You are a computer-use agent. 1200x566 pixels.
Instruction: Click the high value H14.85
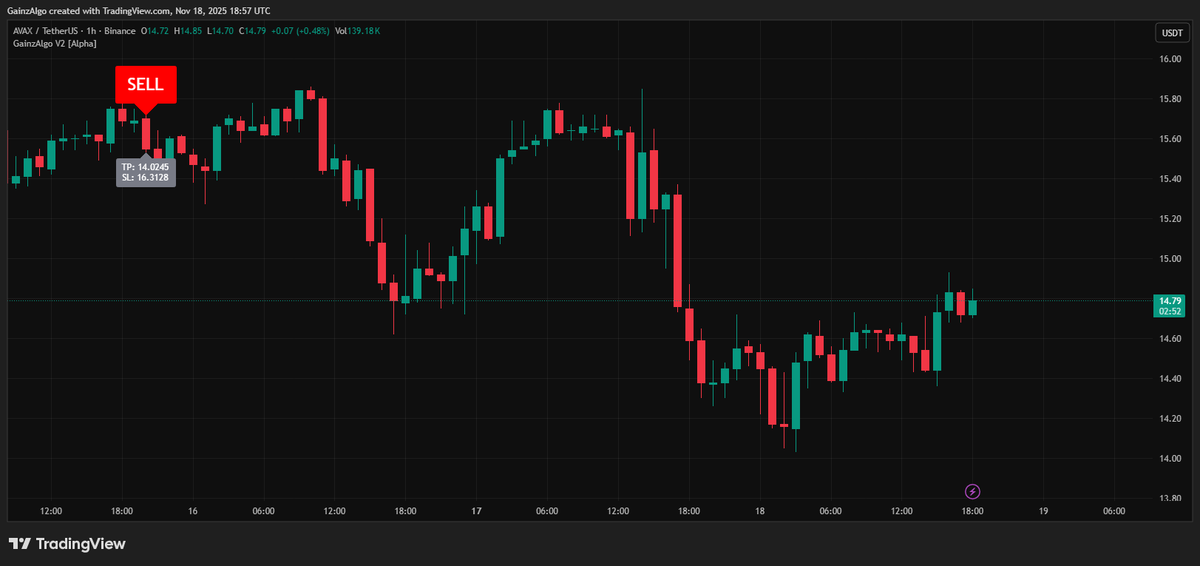click(x=188, y=31)
